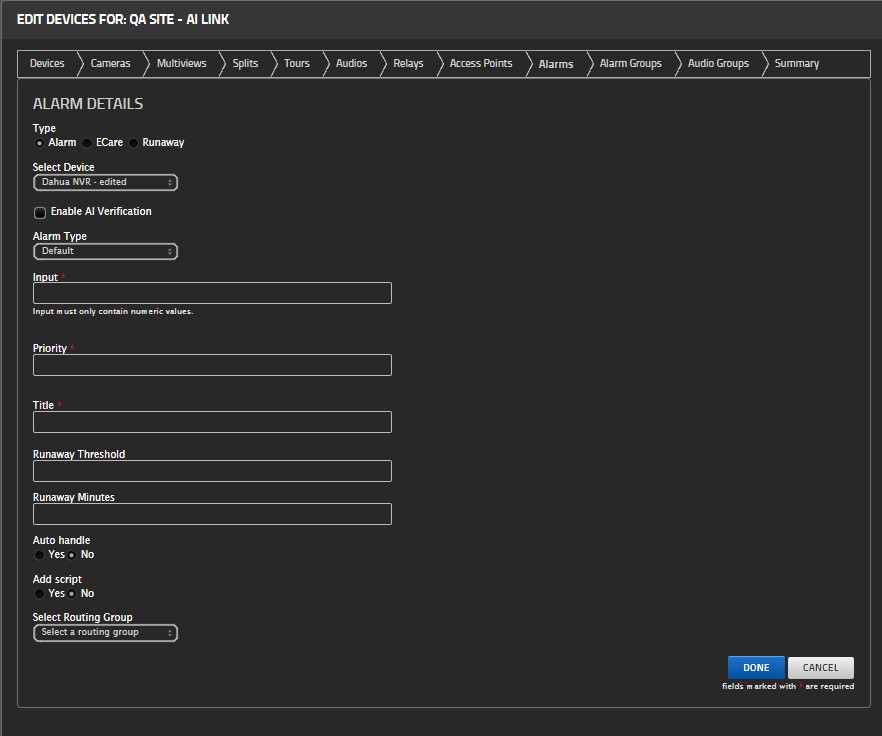Select the Access Points tab
This screenshot has width=882, height=736.
tap(480, 63)
